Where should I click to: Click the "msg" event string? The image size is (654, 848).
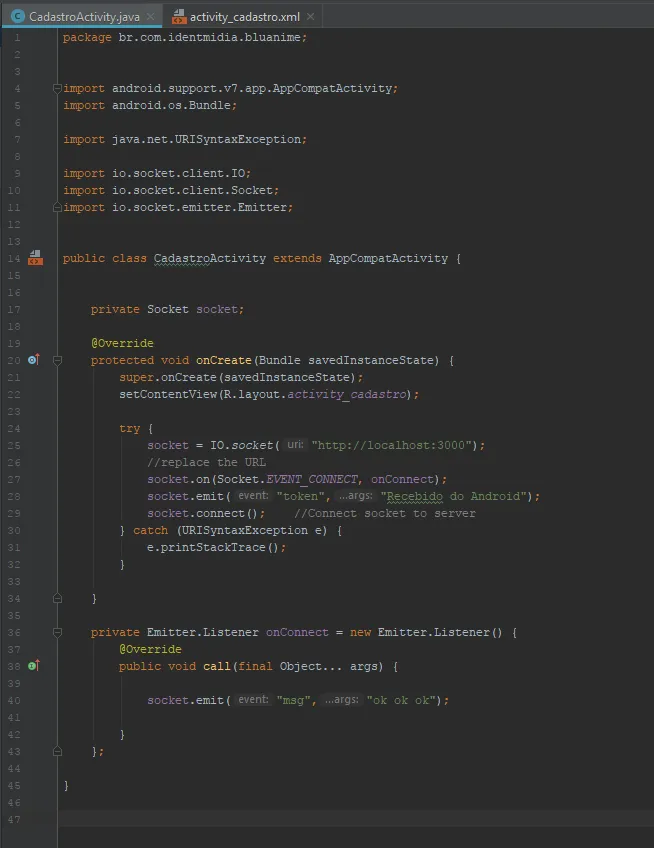[293, 700]
